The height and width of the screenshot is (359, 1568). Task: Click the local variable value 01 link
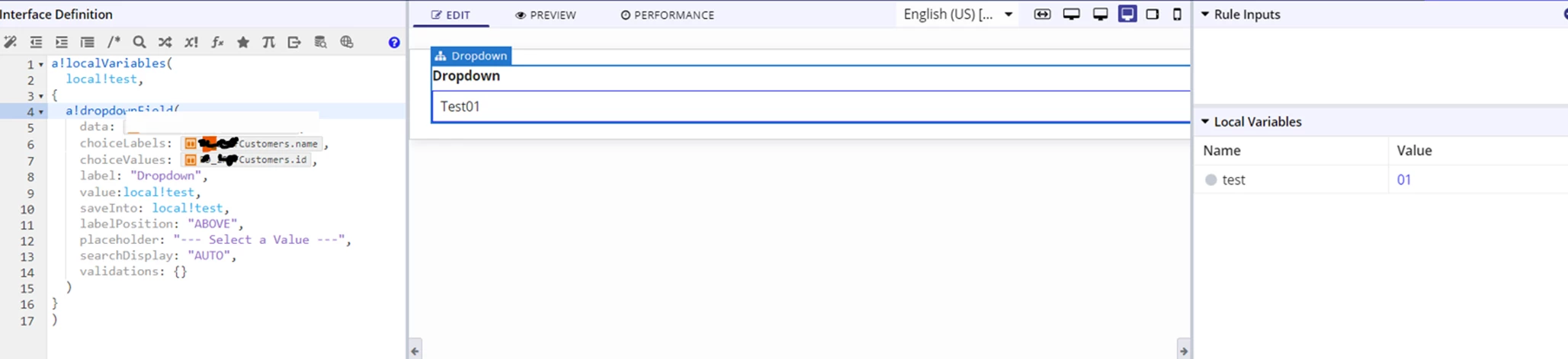pos(1404,180)
